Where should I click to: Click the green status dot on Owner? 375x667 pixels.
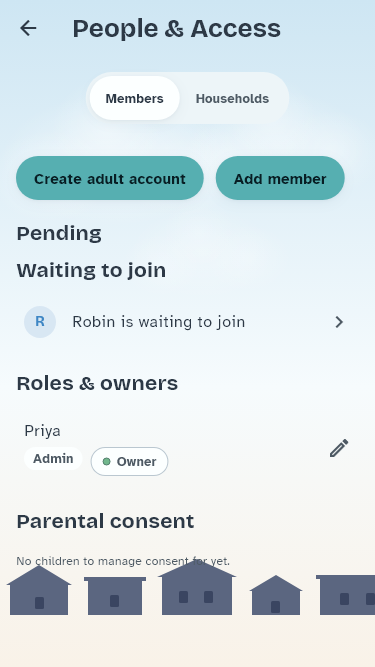107,462
